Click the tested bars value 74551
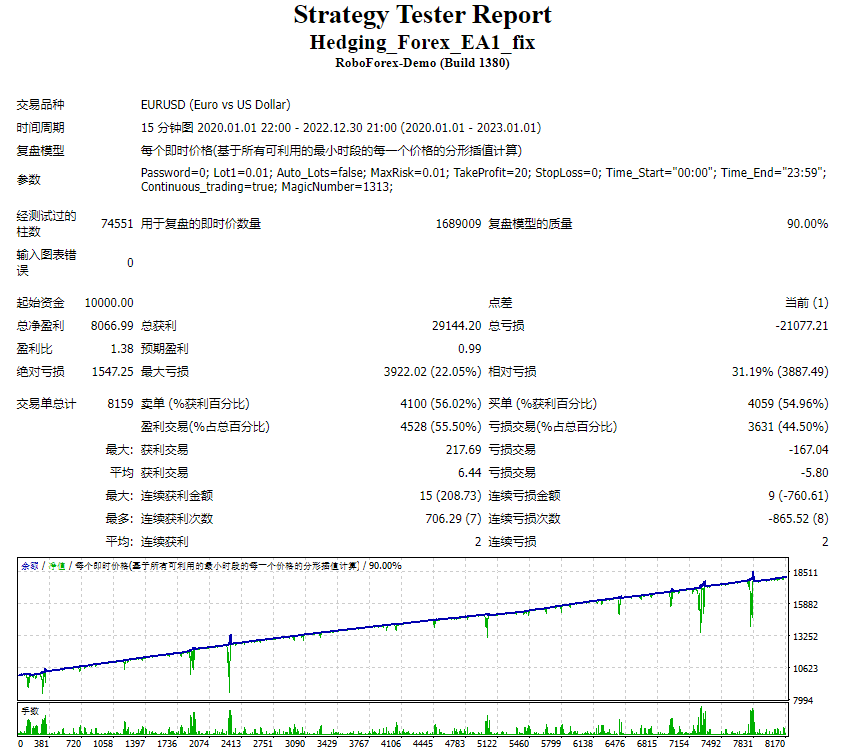Viewport: 848px width, 749px height. click(119, 223)
